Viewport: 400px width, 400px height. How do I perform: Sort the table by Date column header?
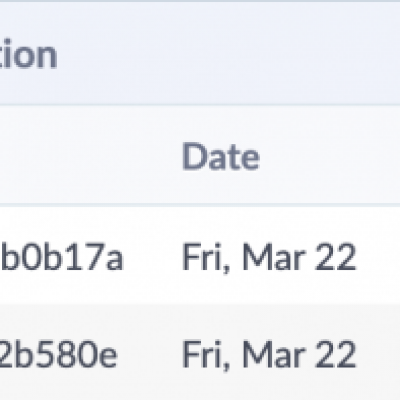(221, 156)
